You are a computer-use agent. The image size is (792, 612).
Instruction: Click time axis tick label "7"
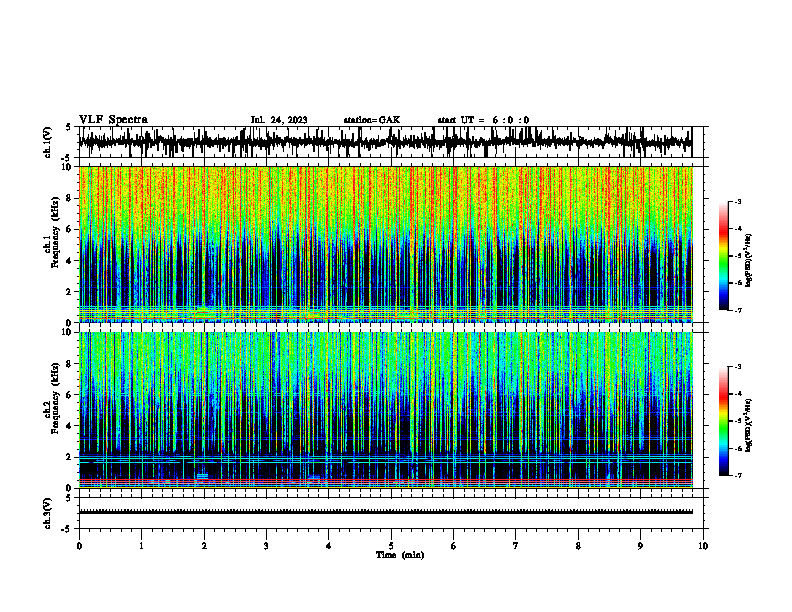pyautogui.click(x=516, y=546)
